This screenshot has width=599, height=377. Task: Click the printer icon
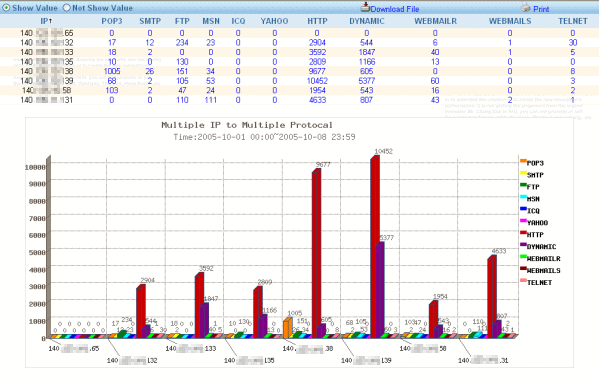click(x=526, y=7)
